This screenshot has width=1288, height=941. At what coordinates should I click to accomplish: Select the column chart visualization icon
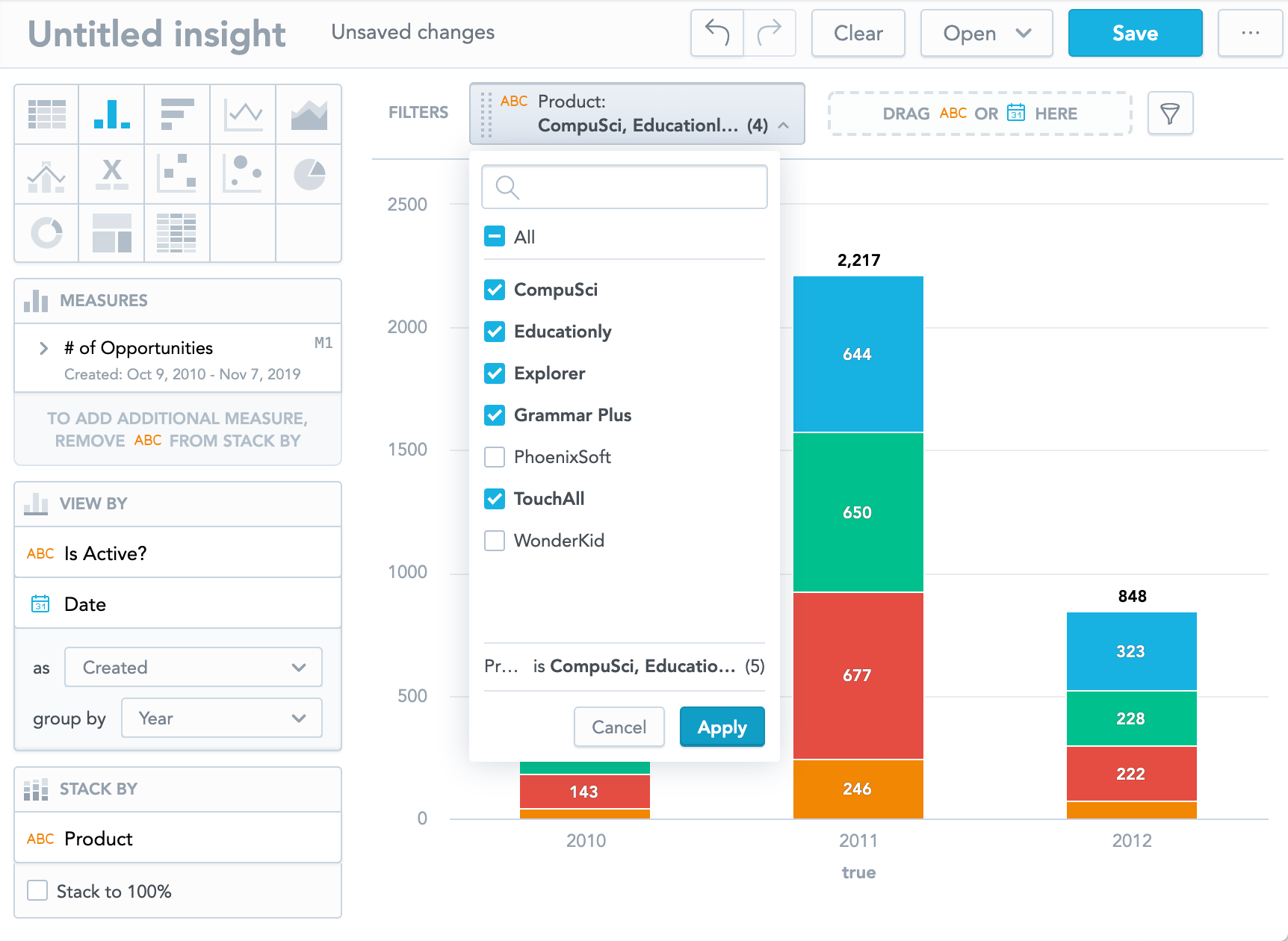[112, 114]
